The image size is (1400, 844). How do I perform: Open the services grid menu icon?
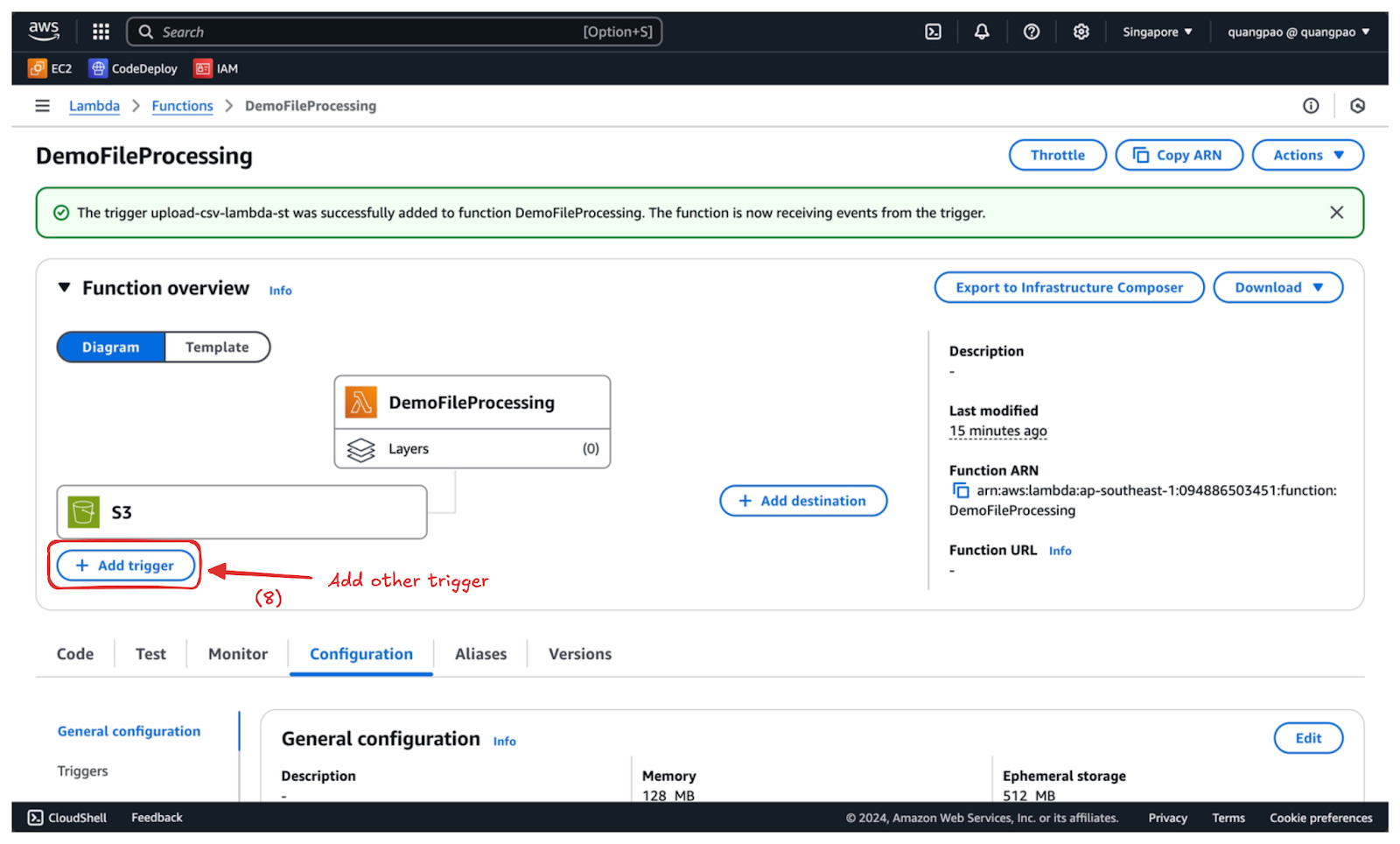(101, 32)
